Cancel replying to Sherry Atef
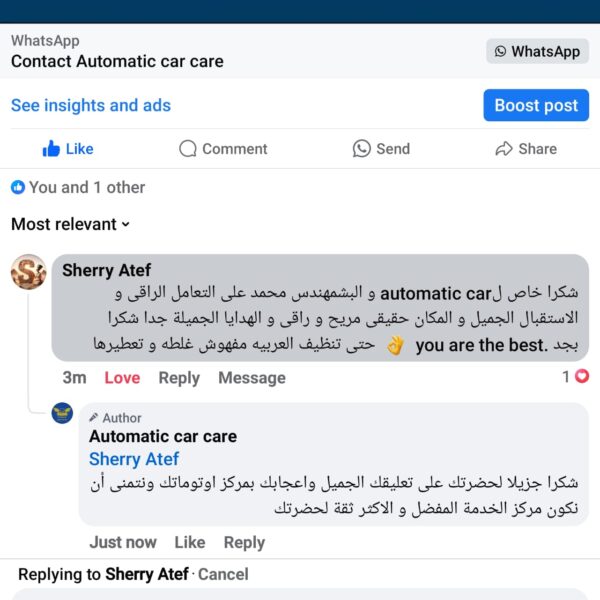The height and width of the screenshot is (600, 600). (x=223, y=574)
